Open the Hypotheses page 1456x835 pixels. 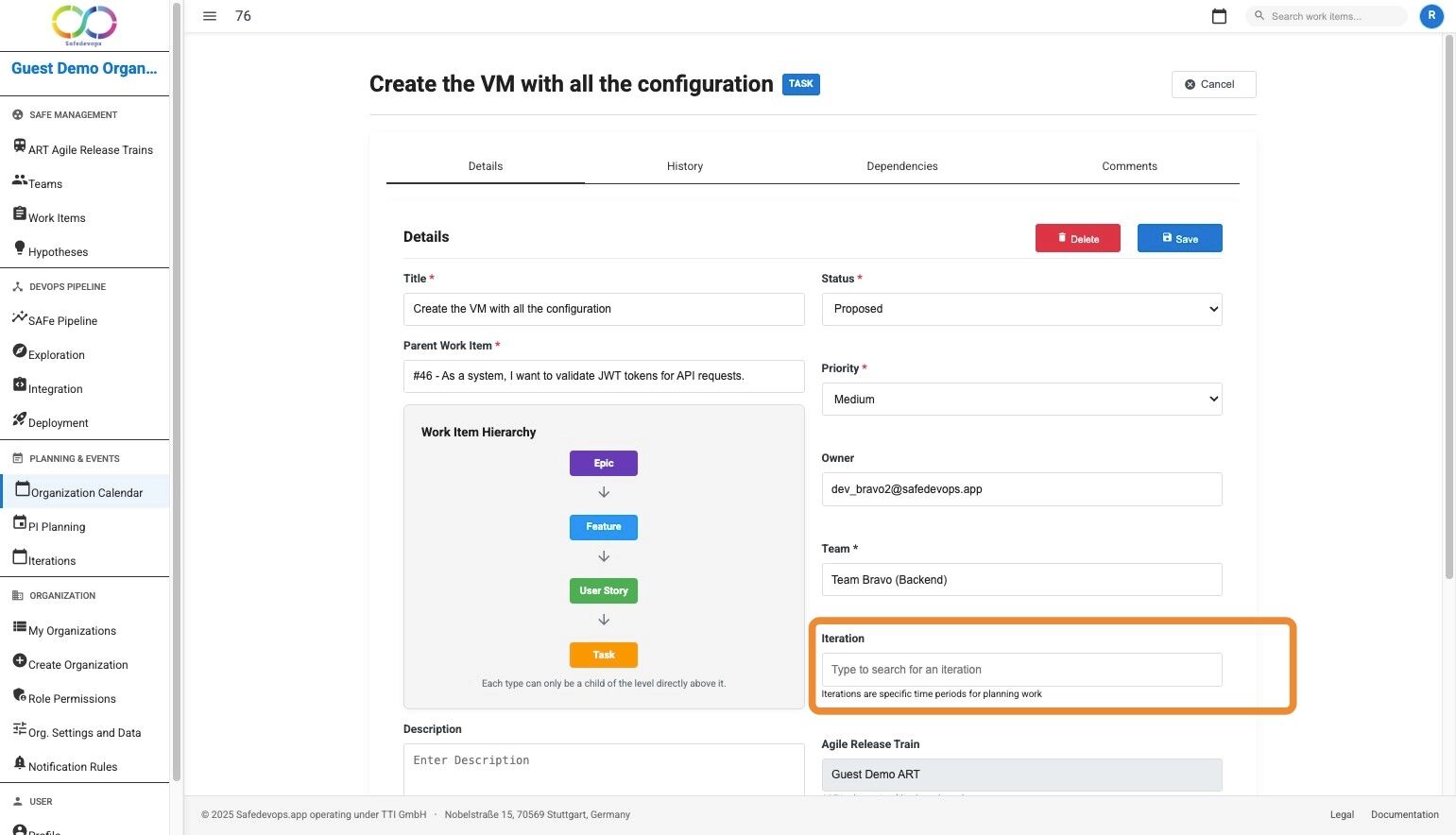pyautogui.click(x=58, y=251)
